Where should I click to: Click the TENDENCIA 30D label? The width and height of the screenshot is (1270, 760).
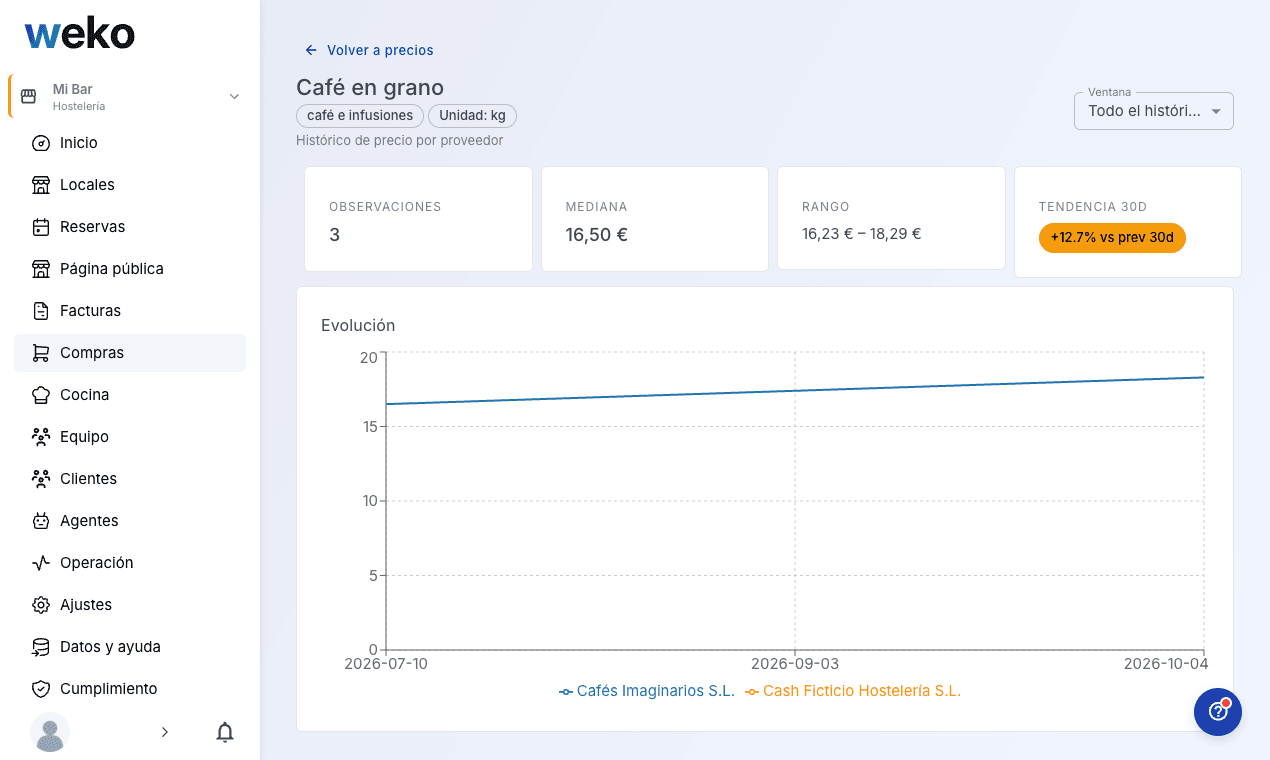(1092, 207)
